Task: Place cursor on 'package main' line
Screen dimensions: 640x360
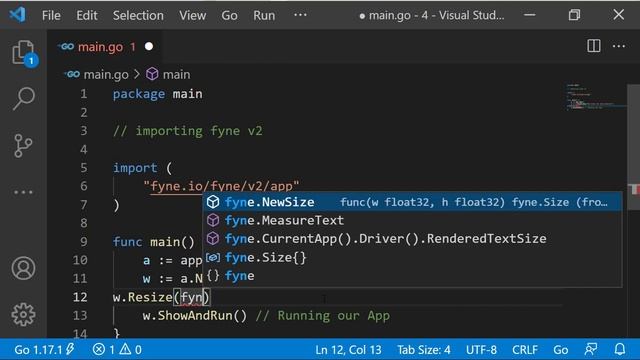Action: pos(158,94)
